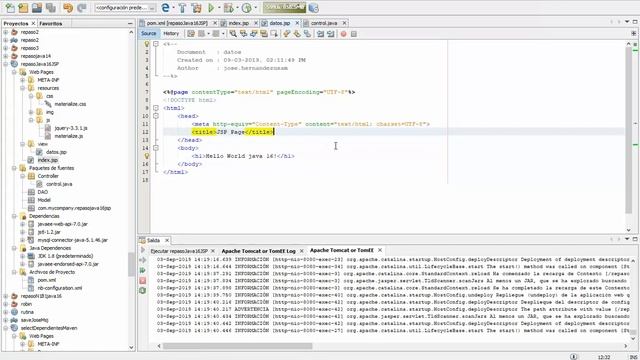Click the Toggle Highlight Search icon
The image size is (640, 360).
point(264,34)
